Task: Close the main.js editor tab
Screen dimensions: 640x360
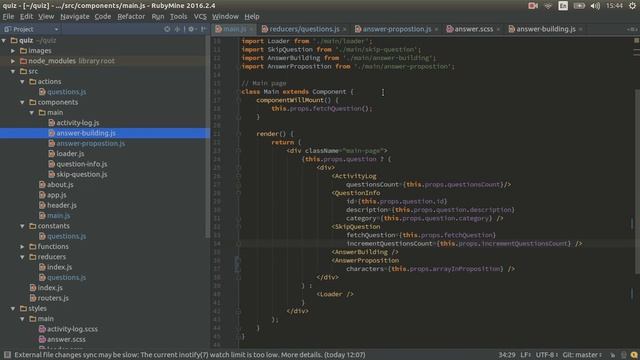Action: pos(251,29)
